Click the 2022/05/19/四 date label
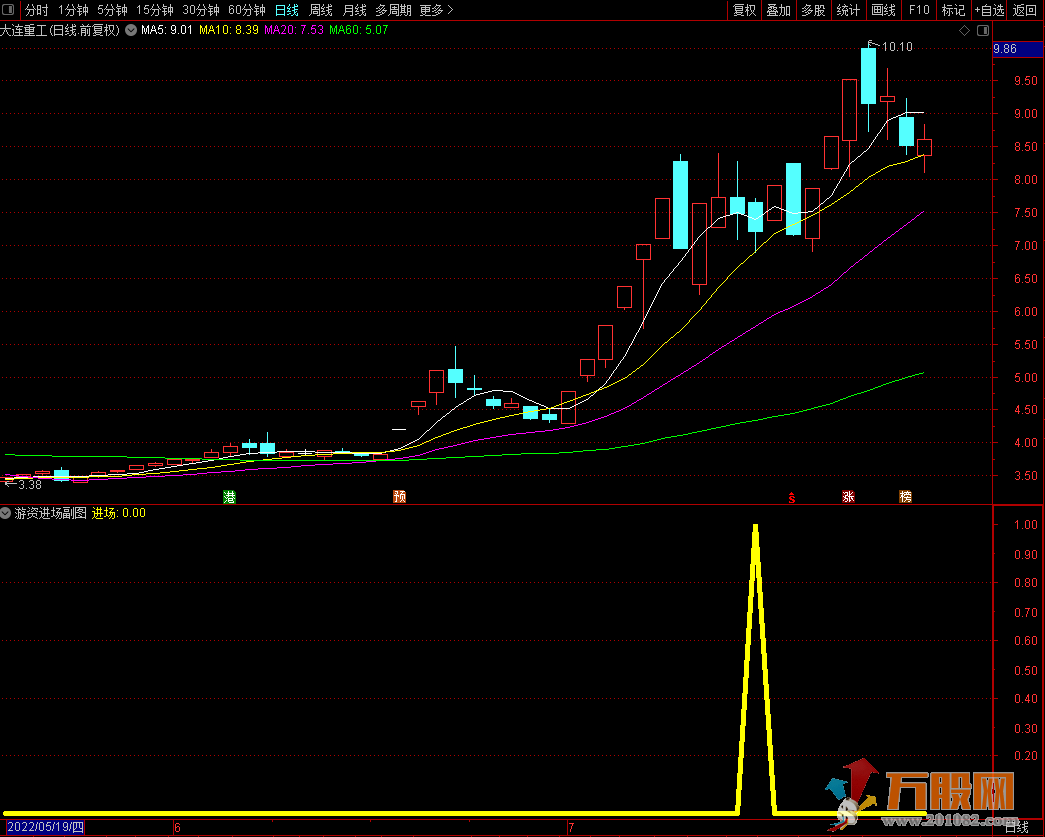Image resolution: width=1045 pixels, height=837 pixels. (x=45, y=828)
